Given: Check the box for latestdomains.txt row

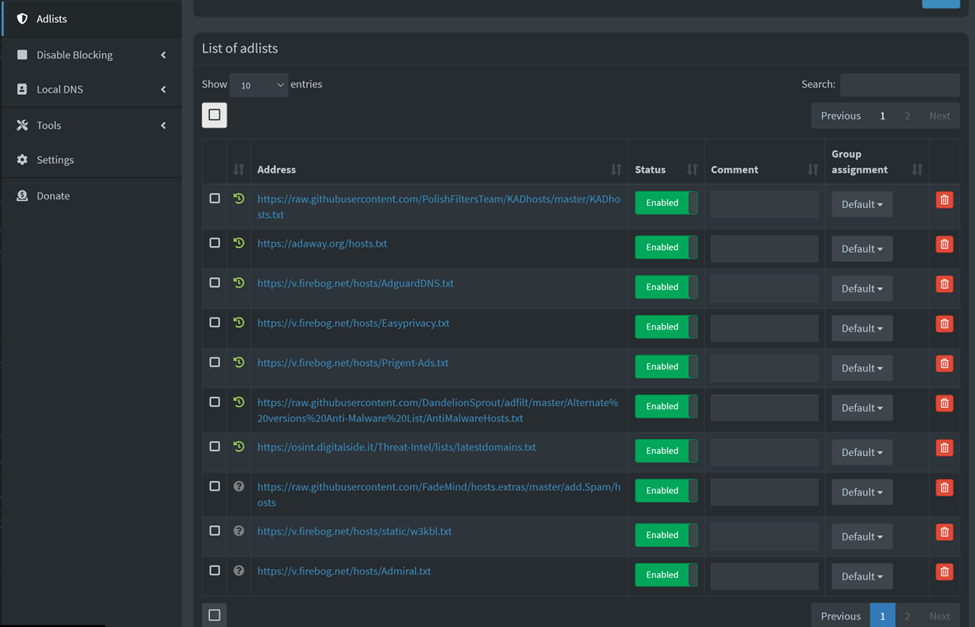Looking at the screenshot, I should (x=215, y=447).
